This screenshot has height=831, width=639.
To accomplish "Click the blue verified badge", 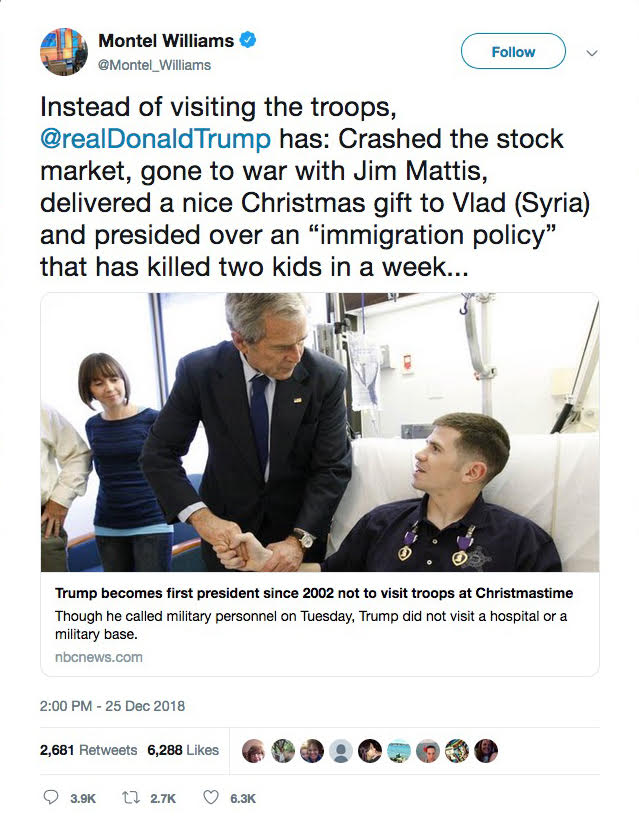I will point(248,40).
